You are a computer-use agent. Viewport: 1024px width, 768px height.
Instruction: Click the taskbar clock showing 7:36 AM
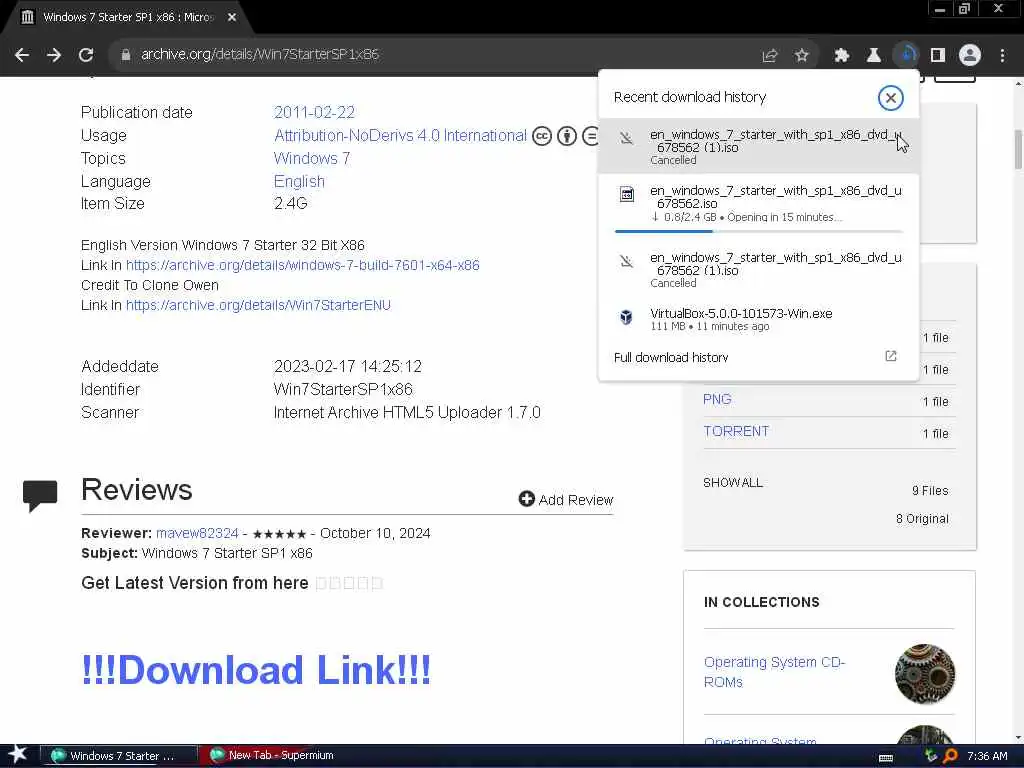(987, 756)
